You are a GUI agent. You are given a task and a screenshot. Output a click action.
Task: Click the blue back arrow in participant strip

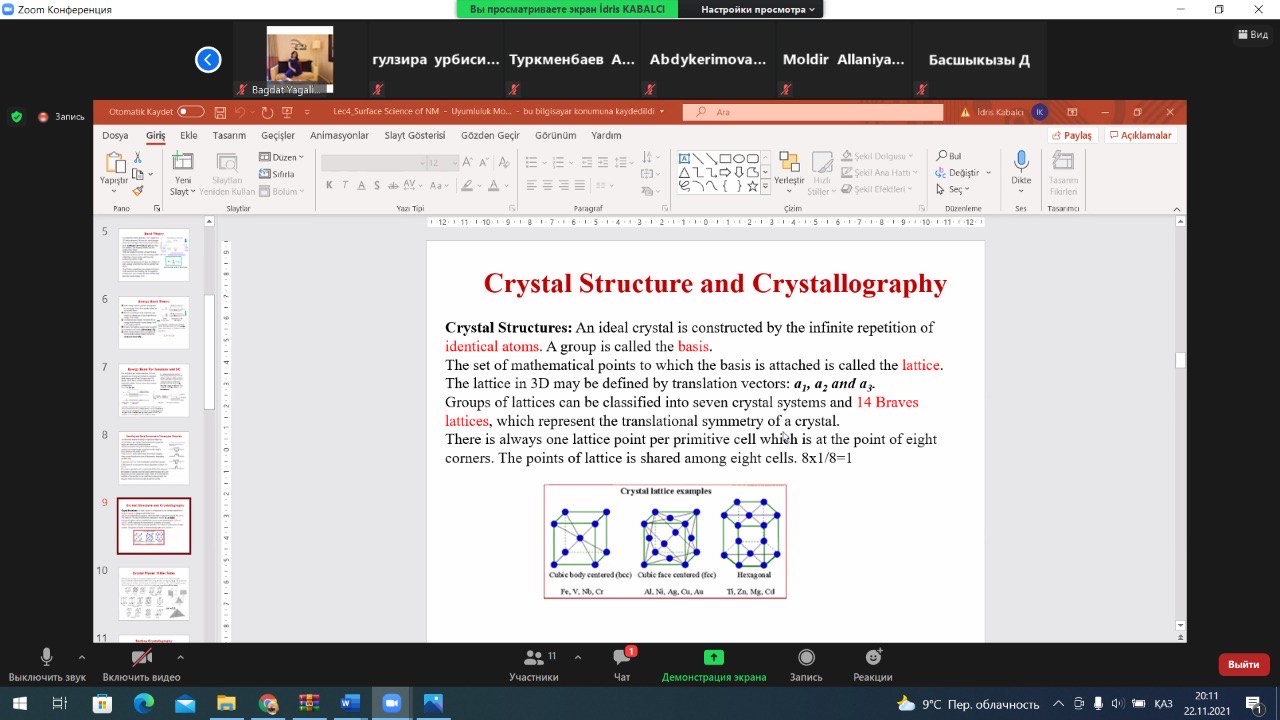[x=208, y=60]
